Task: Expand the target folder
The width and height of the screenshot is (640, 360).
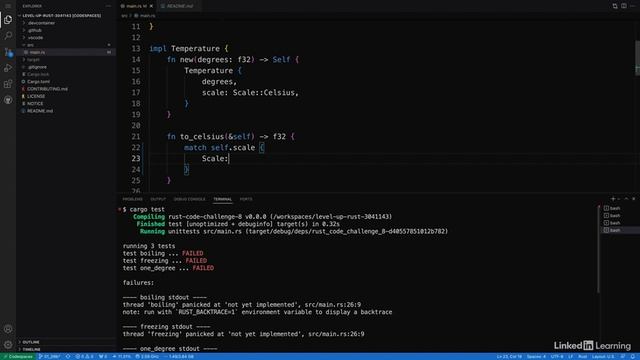Action: click(33, 60)
